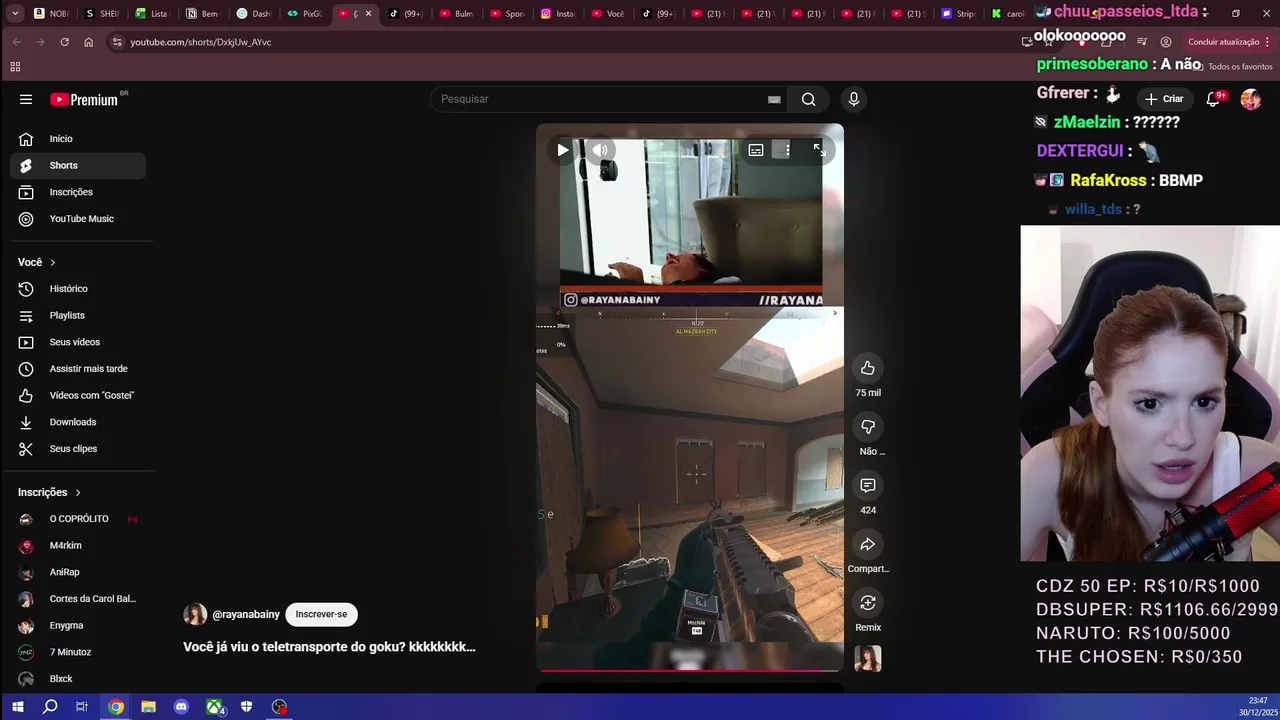This screenshot has height=720, width=1280.
Task: Open Xbox app from the taskbar
Action: pyautogui.click(x=214, y=707)
